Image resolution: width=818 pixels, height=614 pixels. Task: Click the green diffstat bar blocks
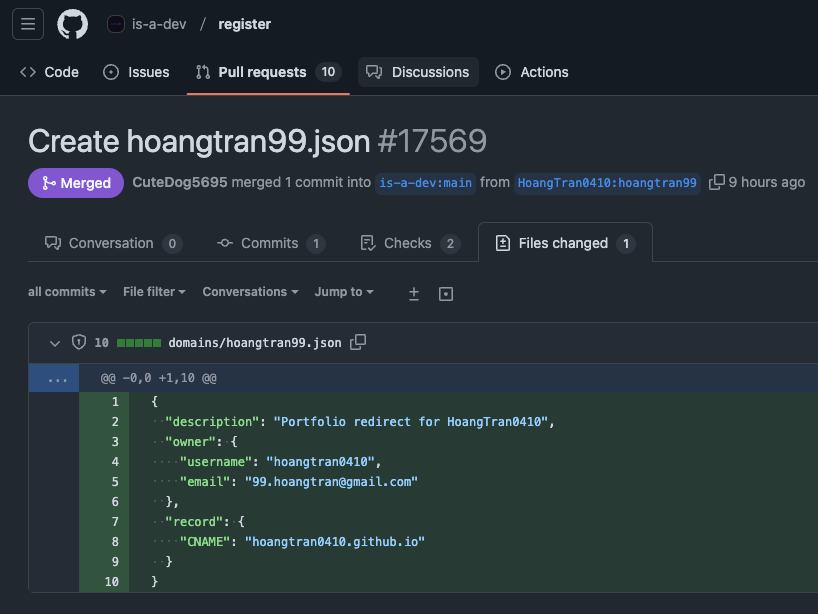[139, 343]
